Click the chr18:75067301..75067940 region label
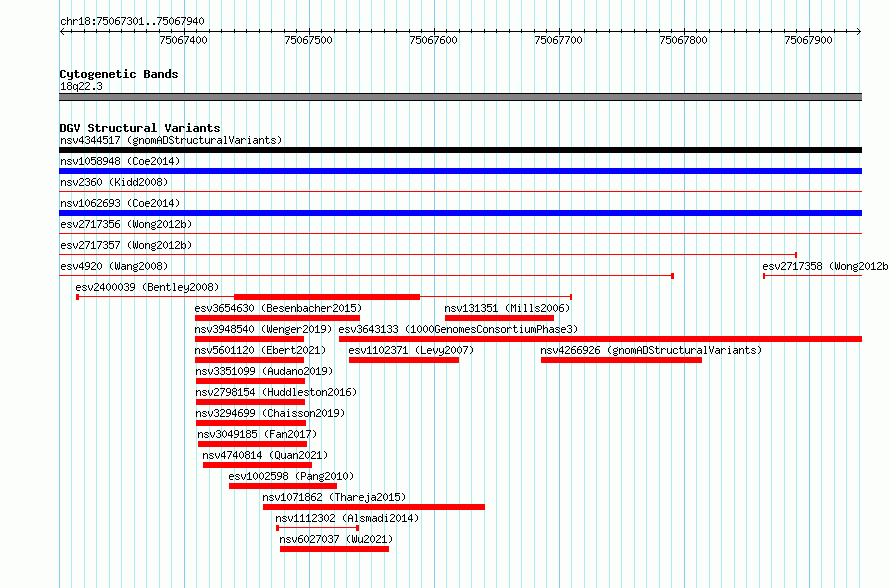The width and height of the screenshot is (890, 588). (x=132, y=21)
